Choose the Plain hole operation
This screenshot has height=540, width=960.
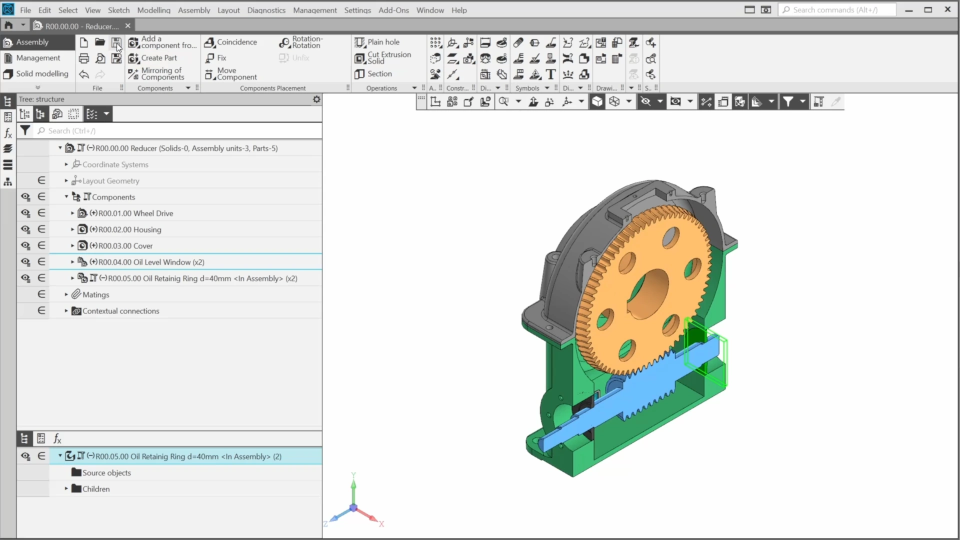coord(382,42)
